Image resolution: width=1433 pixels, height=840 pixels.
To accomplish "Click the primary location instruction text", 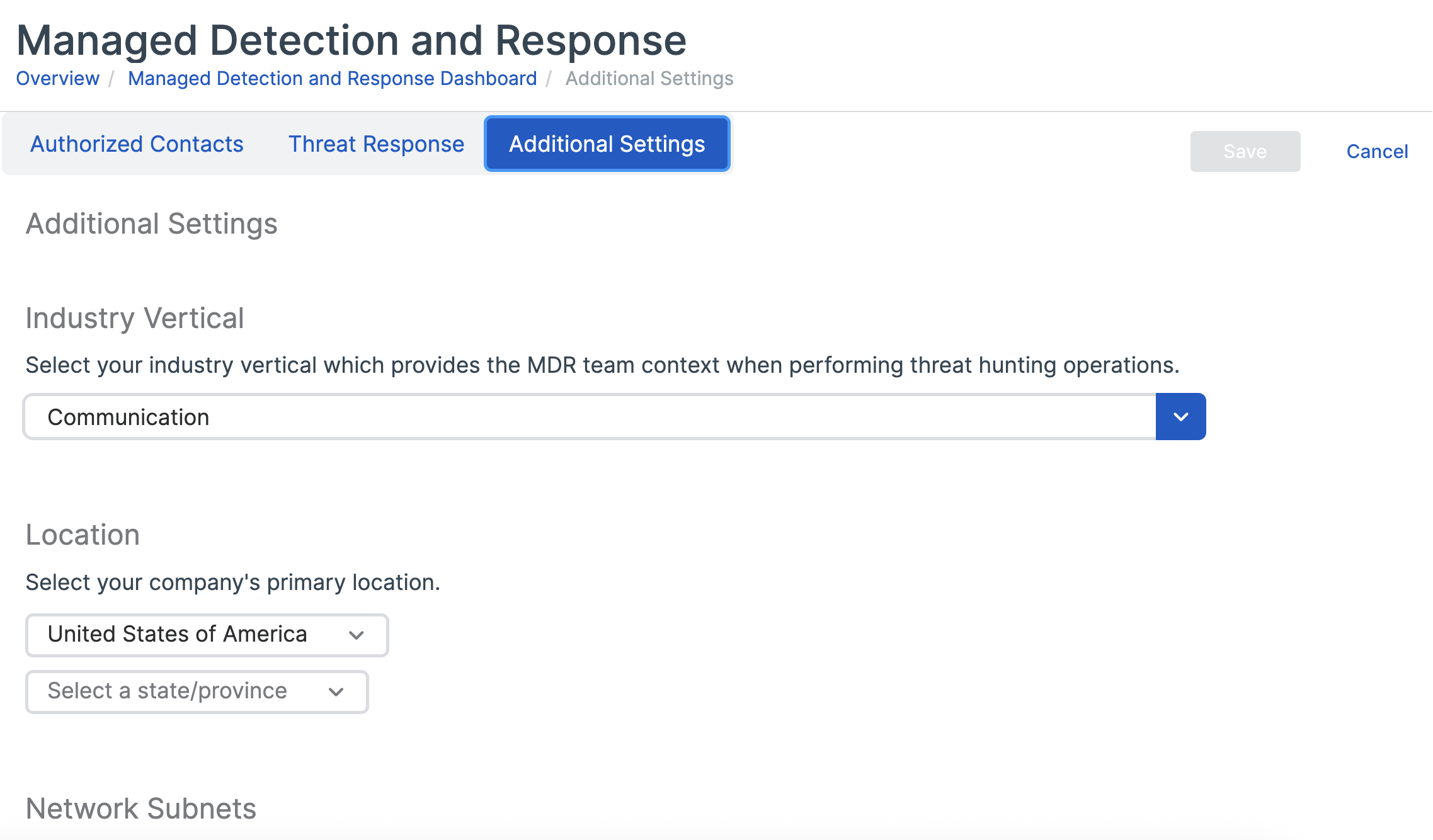I will click(232, 582).
